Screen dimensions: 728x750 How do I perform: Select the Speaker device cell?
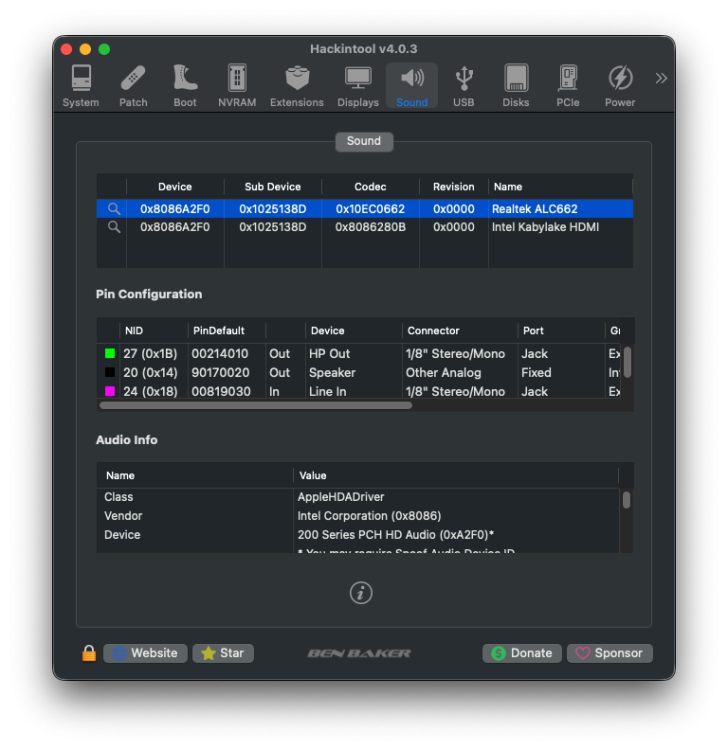(332, 372)
